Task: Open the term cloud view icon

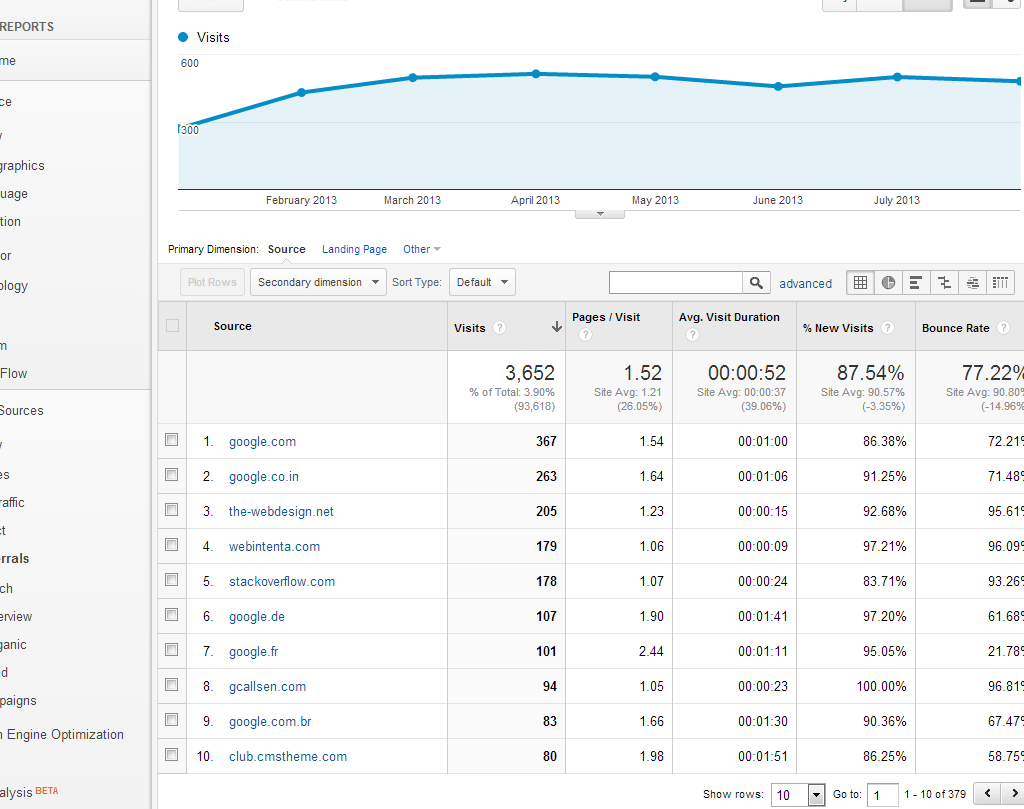Action: tap(973, 283)
